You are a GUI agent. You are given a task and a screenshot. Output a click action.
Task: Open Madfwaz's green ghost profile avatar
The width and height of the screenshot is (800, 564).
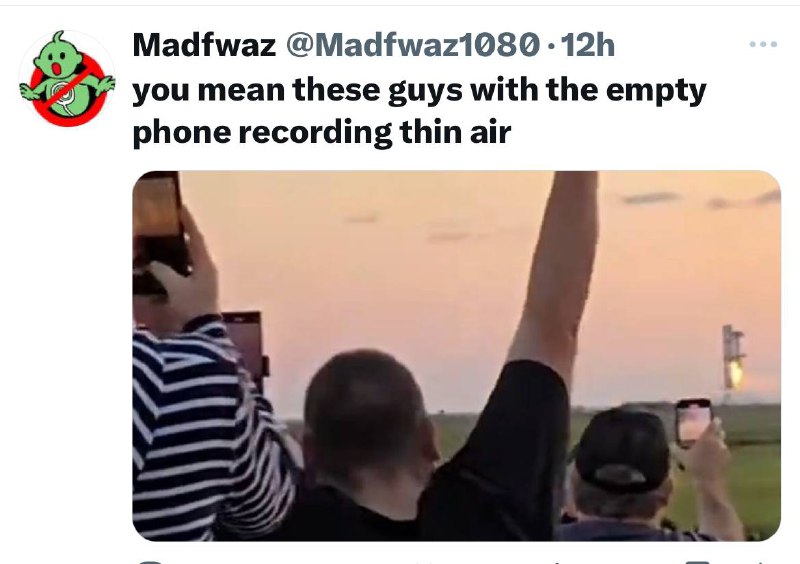coord(67,79)
